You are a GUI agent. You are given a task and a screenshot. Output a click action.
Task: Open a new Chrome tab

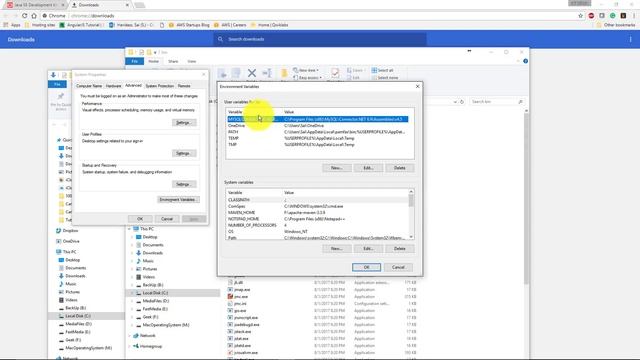[x=140, y=5]
